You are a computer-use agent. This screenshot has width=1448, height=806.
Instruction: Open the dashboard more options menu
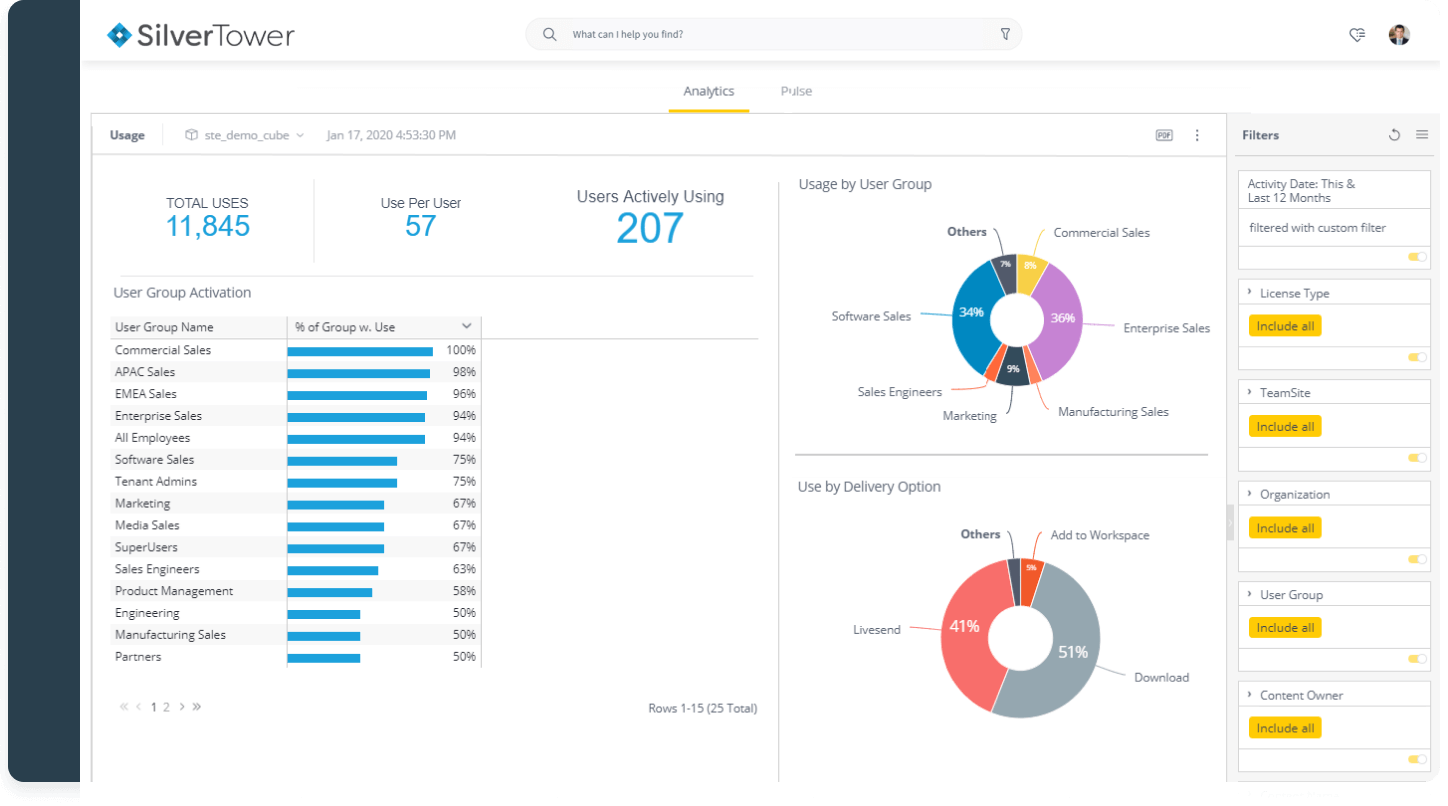(1197, 135)
